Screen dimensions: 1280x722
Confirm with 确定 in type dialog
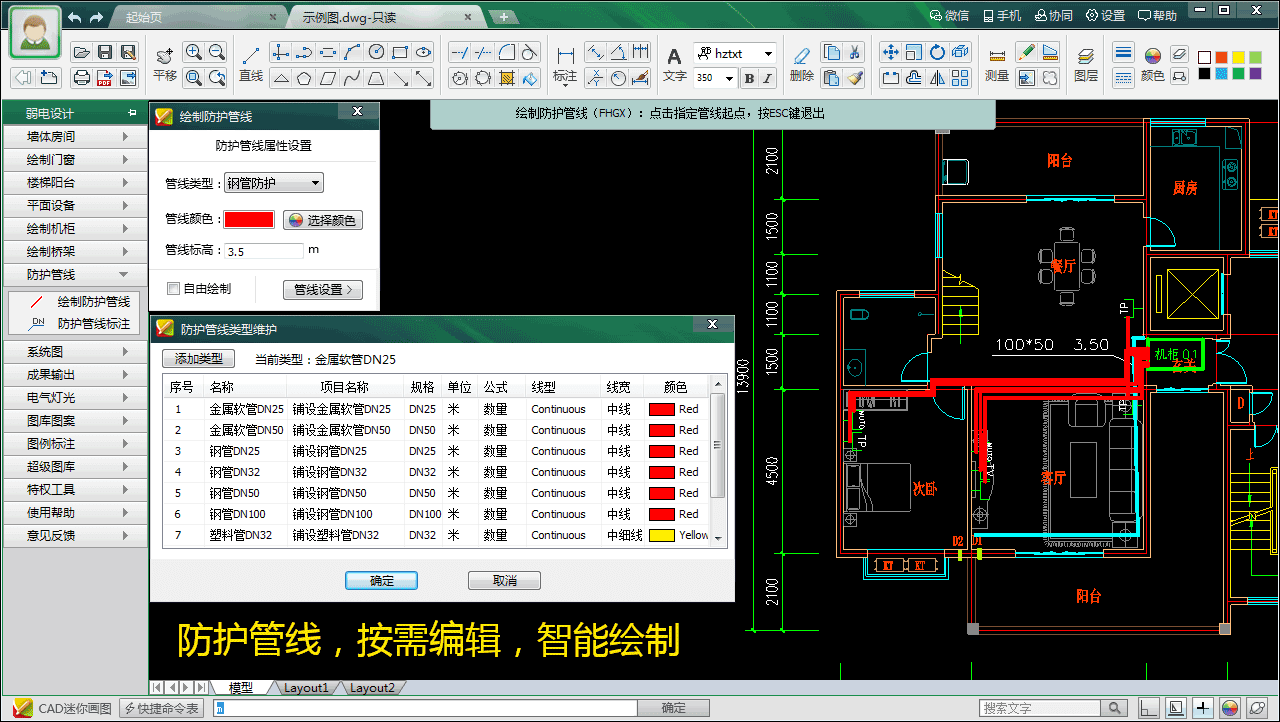click(381, 580)
